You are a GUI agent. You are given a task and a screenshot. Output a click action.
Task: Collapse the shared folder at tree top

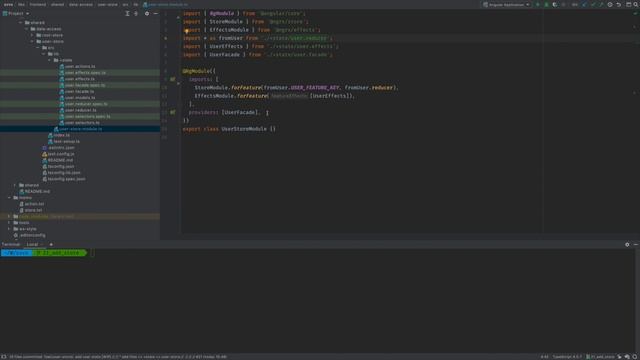pyautogui.click(x=21, y=23)
